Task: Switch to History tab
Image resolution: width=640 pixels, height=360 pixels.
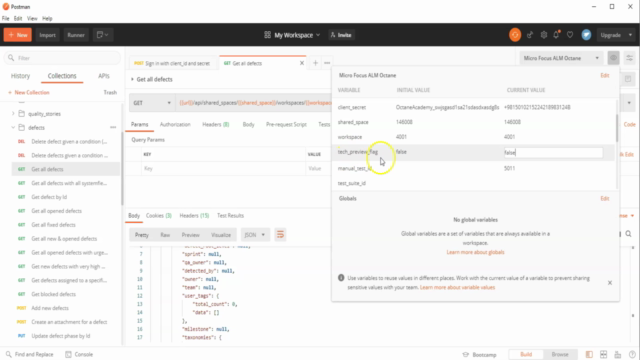Action: pos(20,76)
